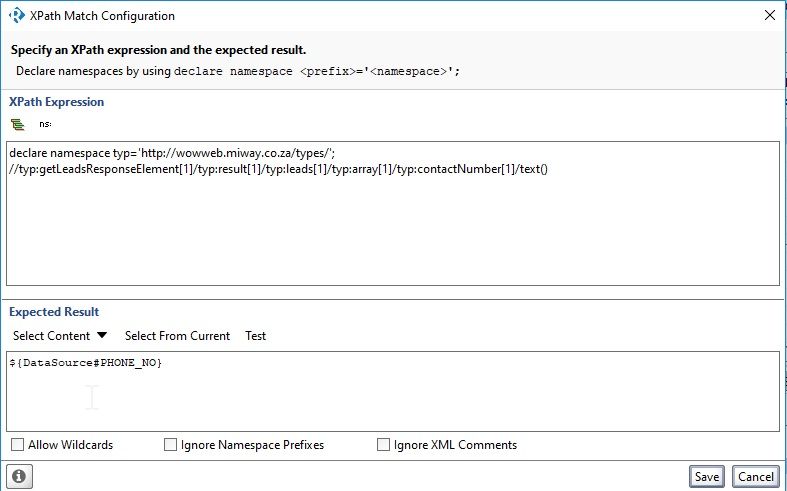Close the XPath Match Configuration dialog

pos(768,16)
